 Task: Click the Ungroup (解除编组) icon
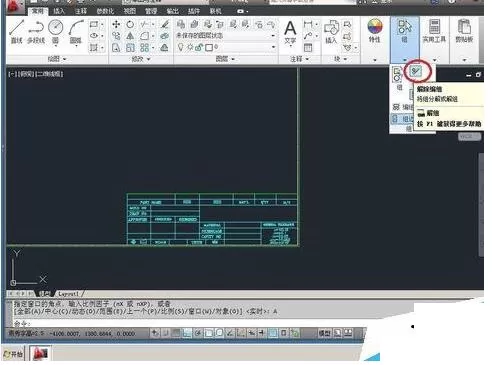click(416, 71)
